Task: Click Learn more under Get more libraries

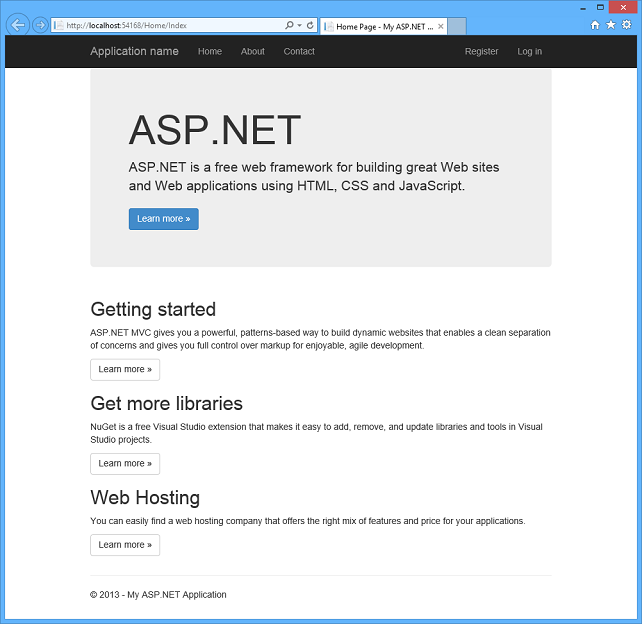Action: point(125,463)
